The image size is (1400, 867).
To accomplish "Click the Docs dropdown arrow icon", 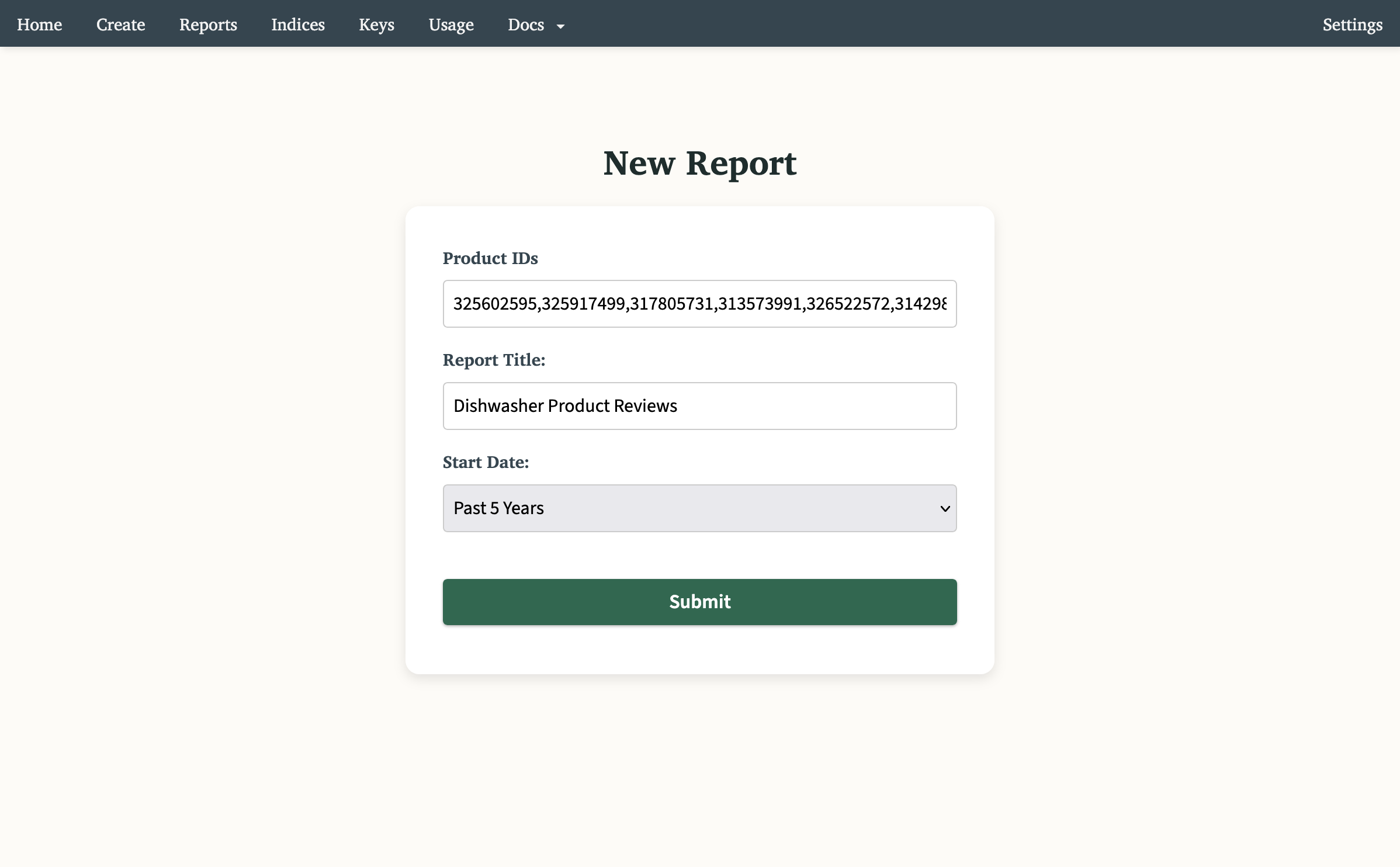I will [561, 26].
